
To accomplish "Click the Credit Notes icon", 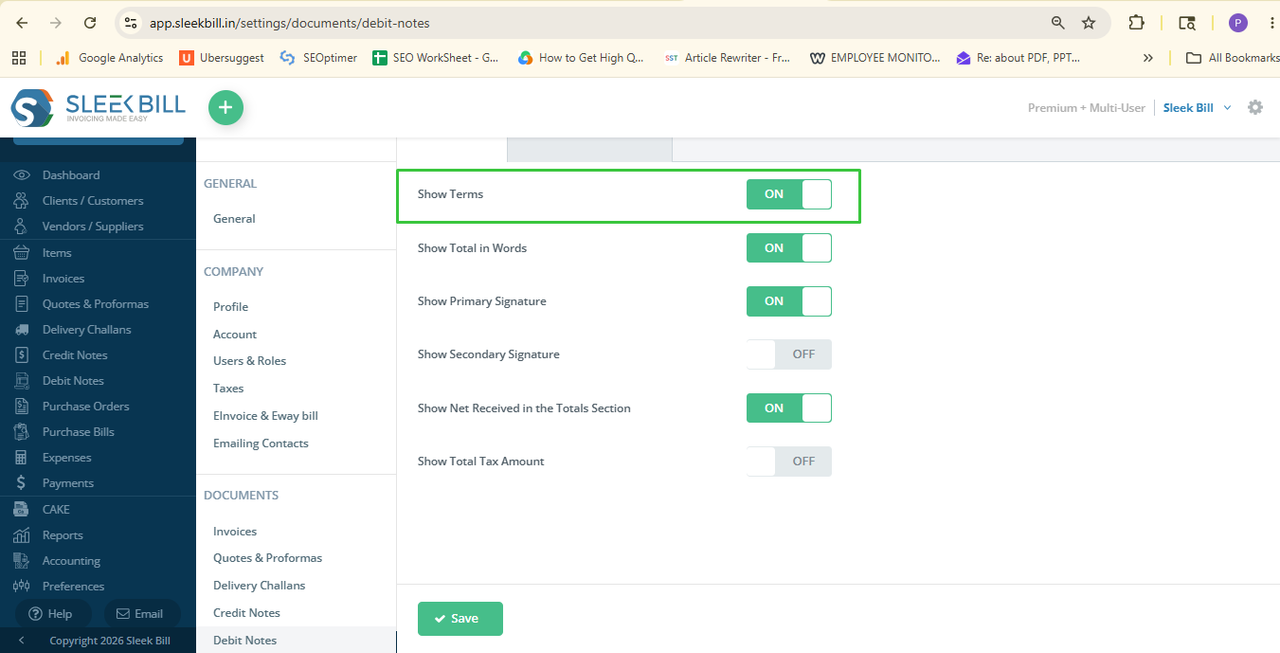I will point(21,355).
